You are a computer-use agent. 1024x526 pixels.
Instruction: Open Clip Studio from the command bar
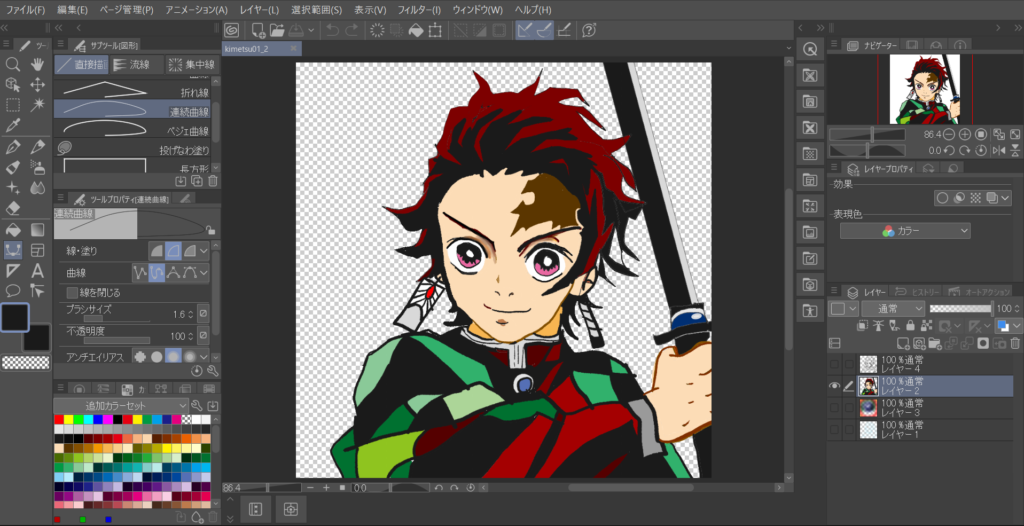click(x=231, y=30)
